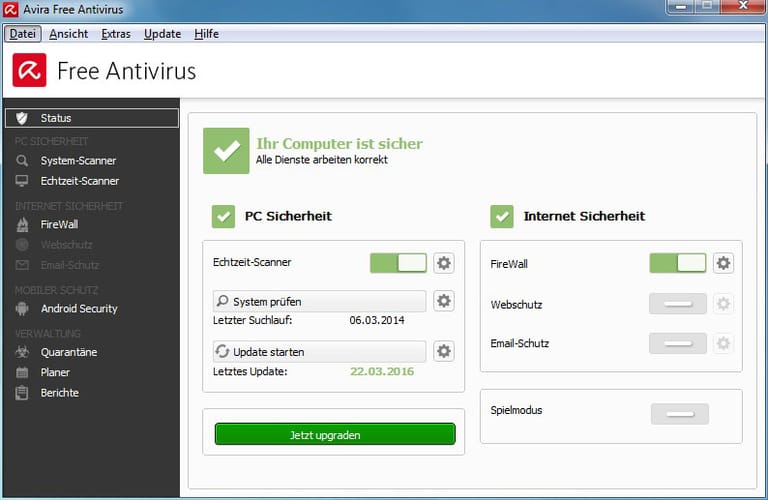
Task: Click the green Jetzt upgraden button
Action: click(x=335, y=434)
